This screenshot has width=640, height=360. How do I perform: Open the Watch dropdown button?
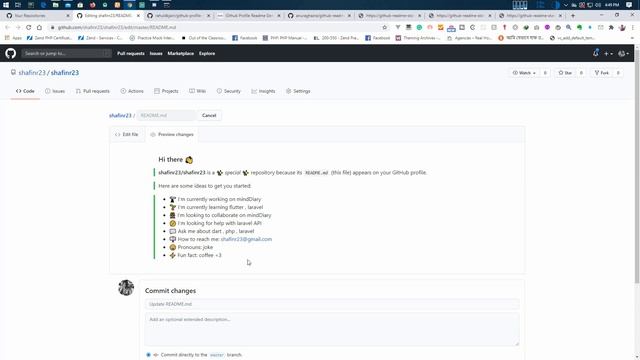pos(524,73)
